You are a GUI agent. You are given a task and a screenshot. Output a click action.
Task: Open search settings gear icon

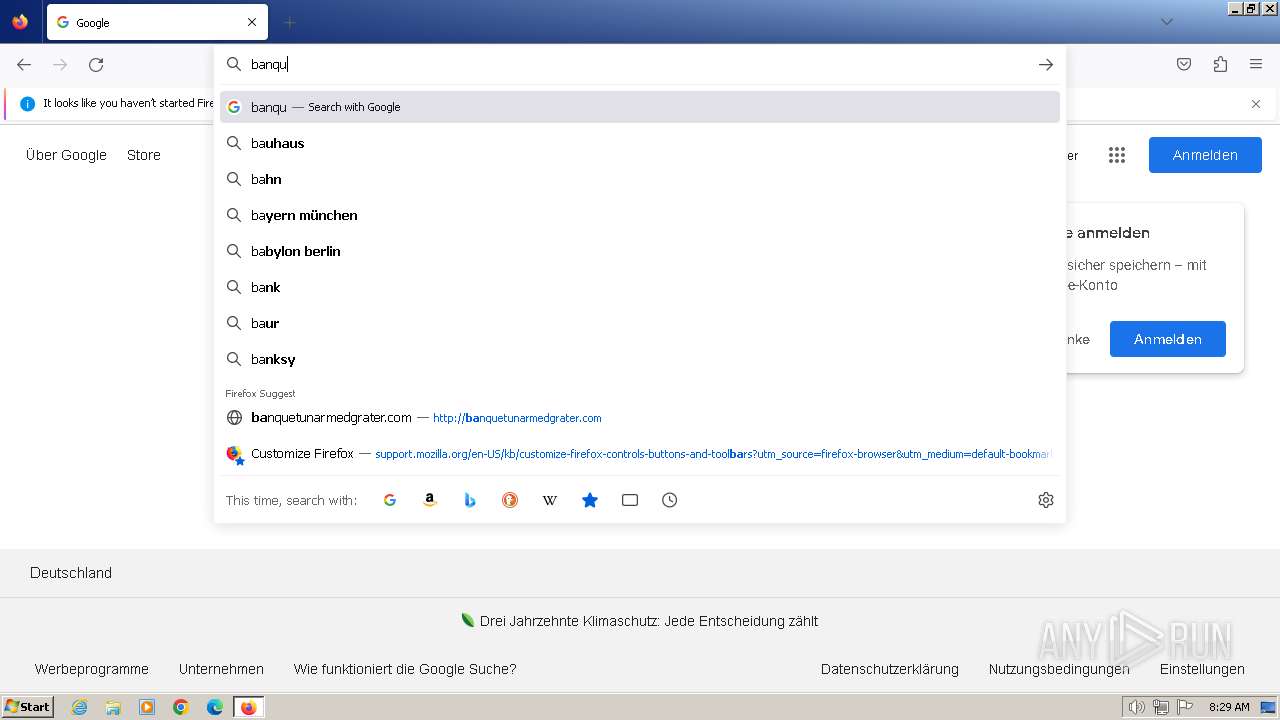(x=1046, y=500)
